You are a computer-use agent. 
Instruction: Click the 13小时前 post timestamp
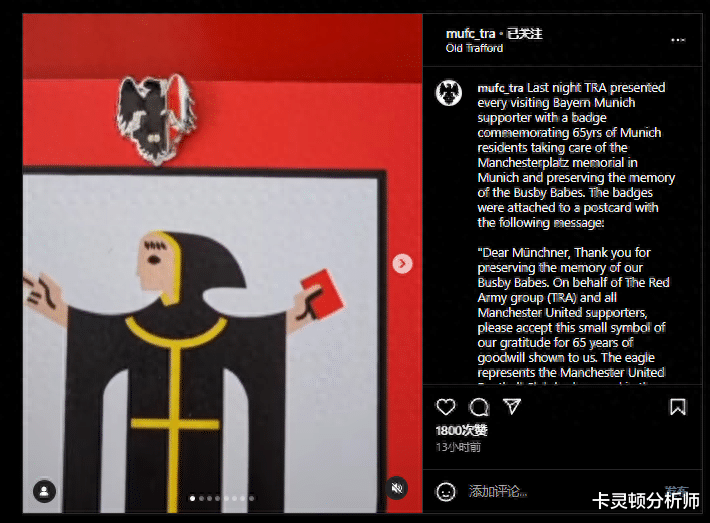pos(458,447)
